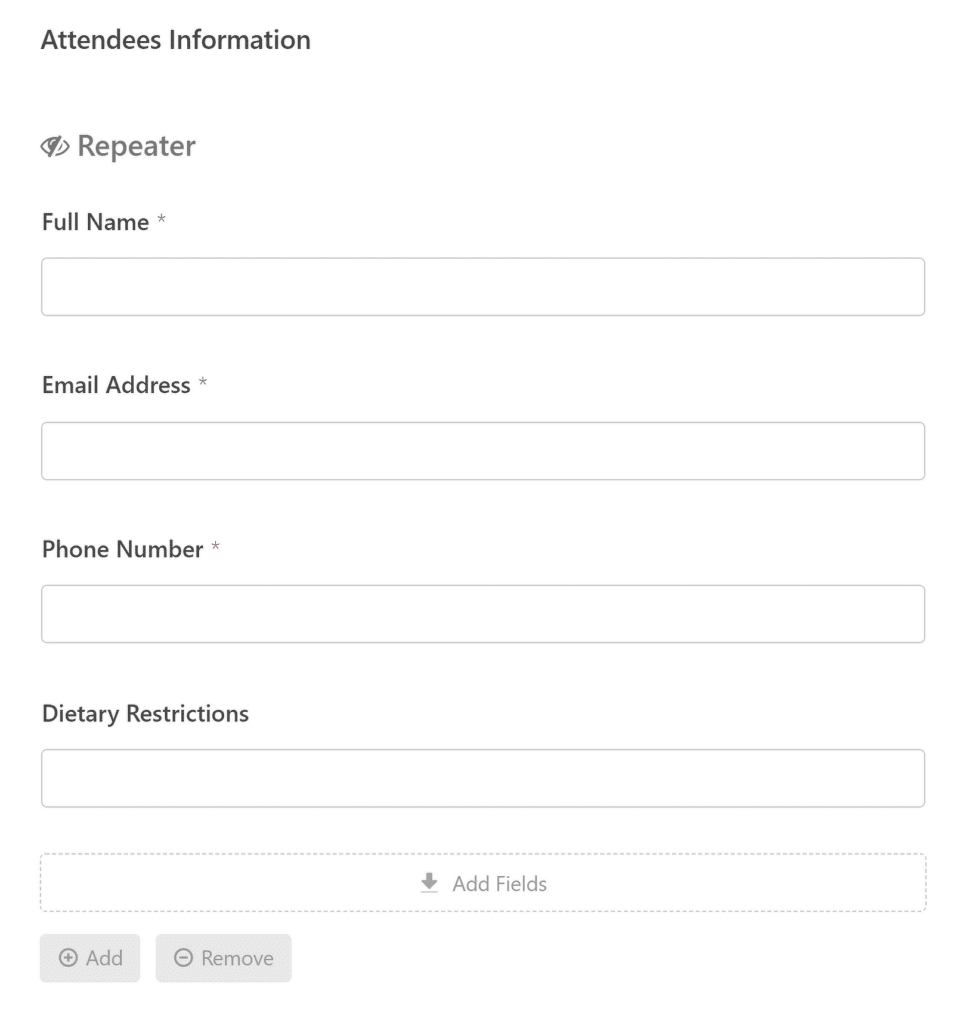Viewport: 954px width, 1024px height.
Task: Click the minus circle icon on Remove
Action: click(183, 958)
